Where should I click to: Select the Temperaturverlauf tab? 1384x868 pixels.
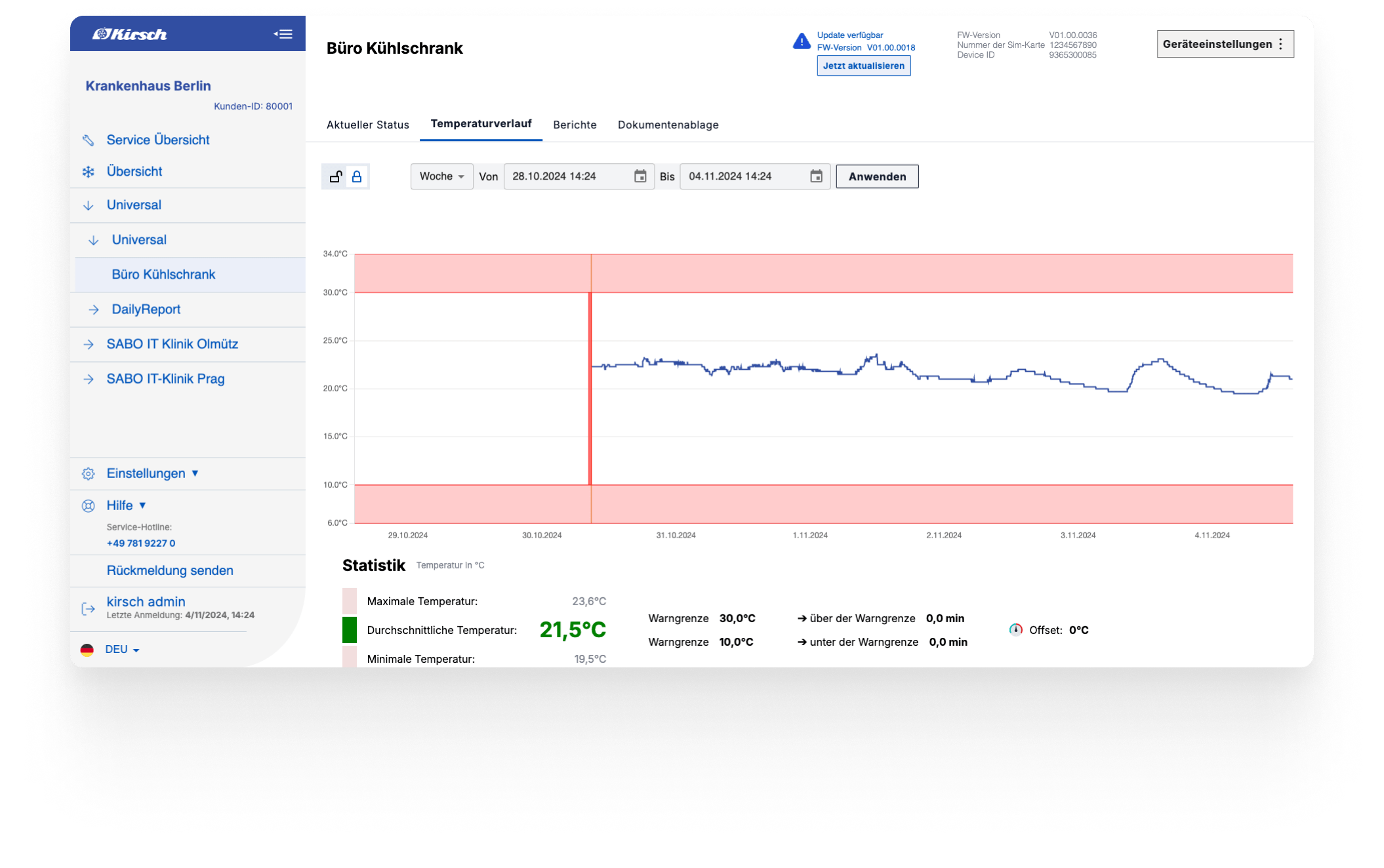click(x=481, y=124)
